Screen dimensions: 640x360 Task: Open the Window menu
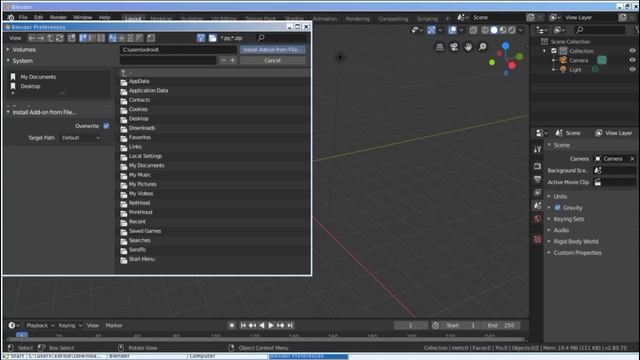click(x=82, y=18)
